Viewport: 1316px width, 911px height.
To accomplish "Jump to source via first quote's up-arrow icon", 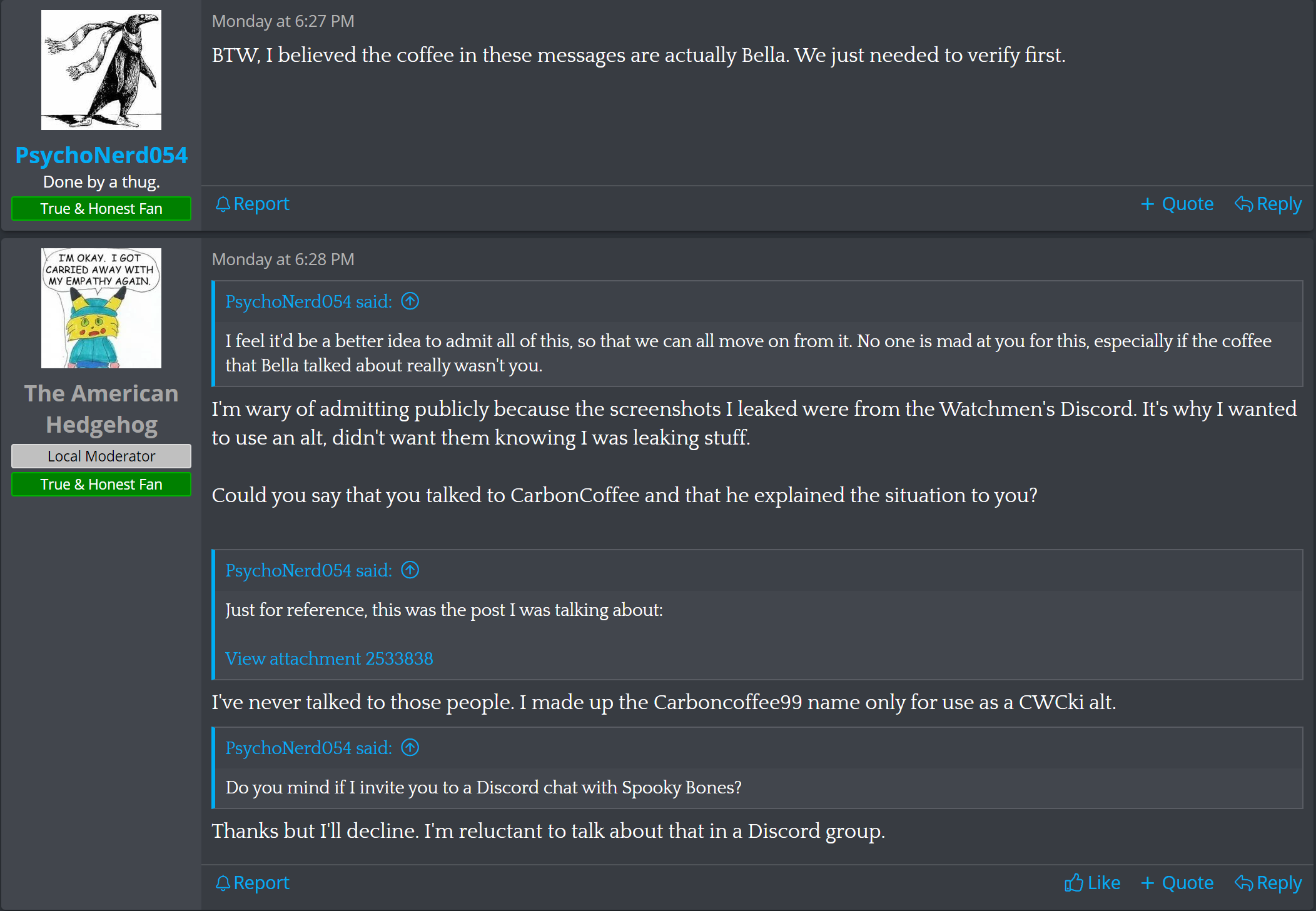I will [410, 301].
